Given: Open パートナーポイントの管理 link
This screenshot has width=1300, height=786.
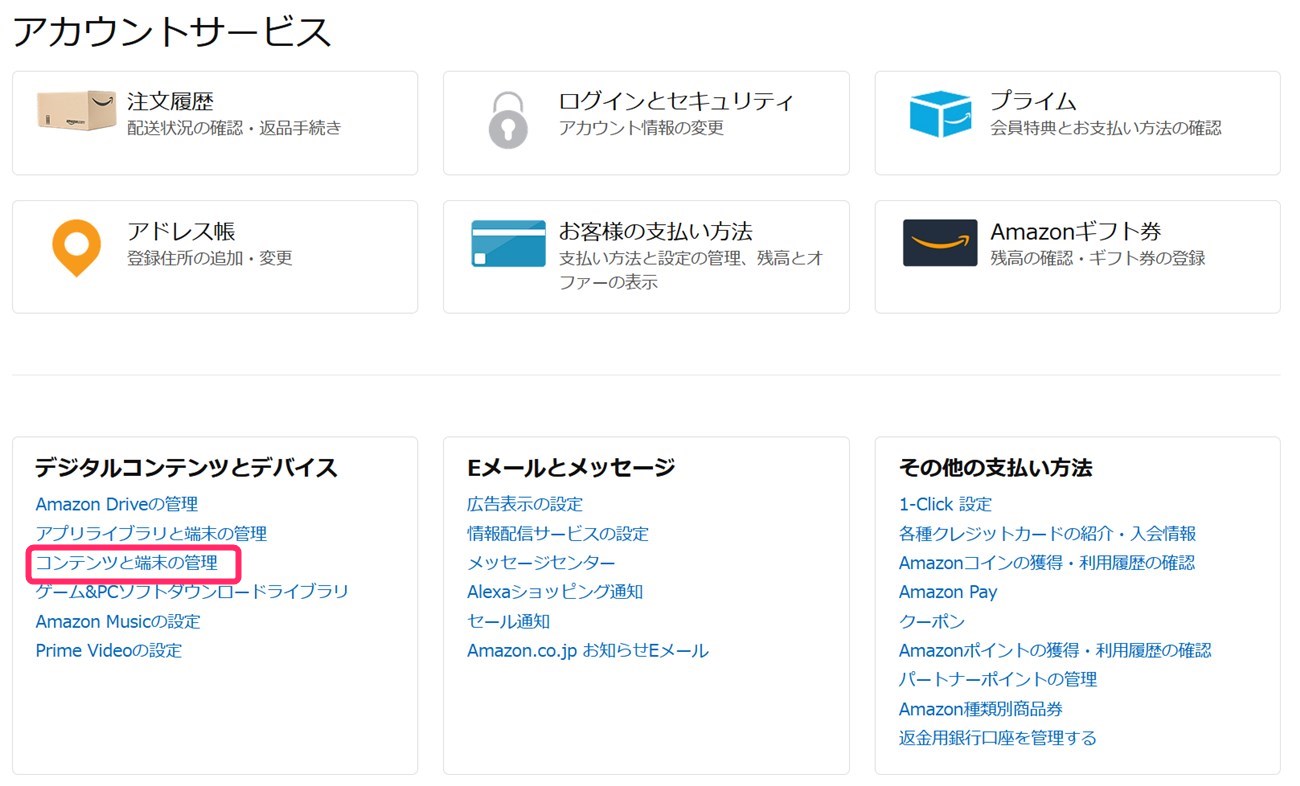Looking at the screenshot, I should click(998, 679).
